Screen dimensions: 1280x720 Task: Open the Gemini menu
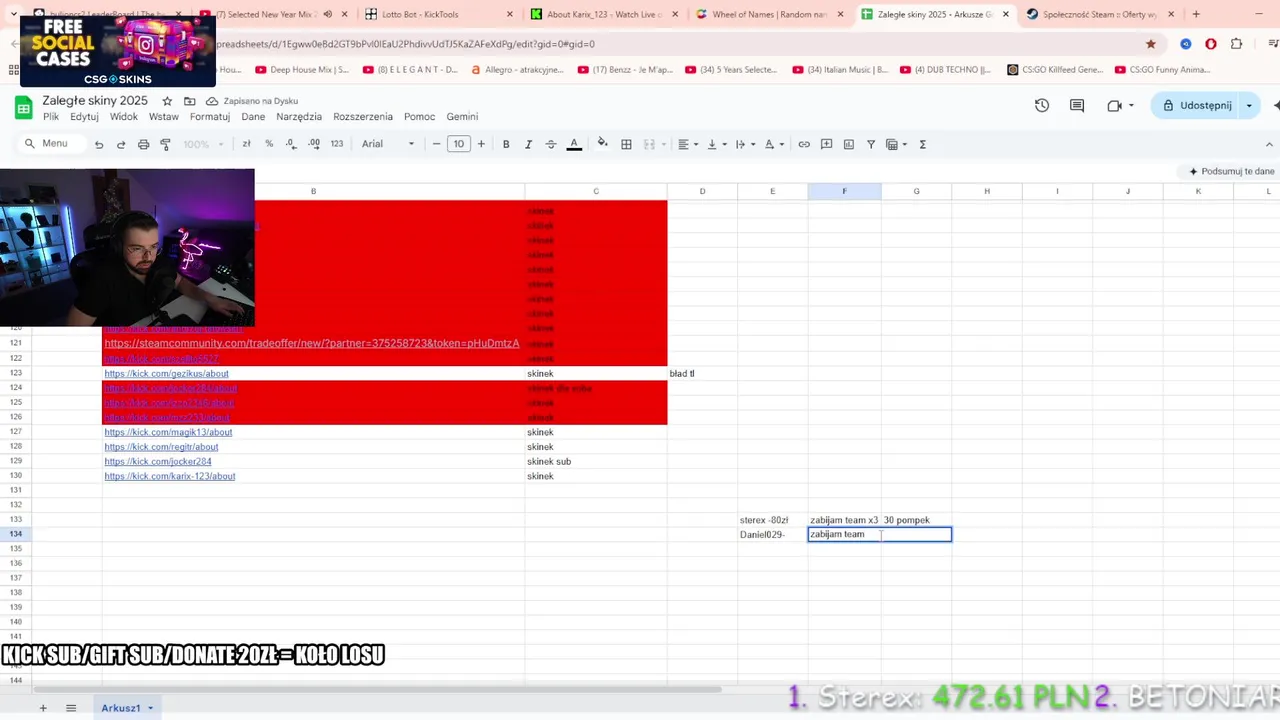(462, 116)
